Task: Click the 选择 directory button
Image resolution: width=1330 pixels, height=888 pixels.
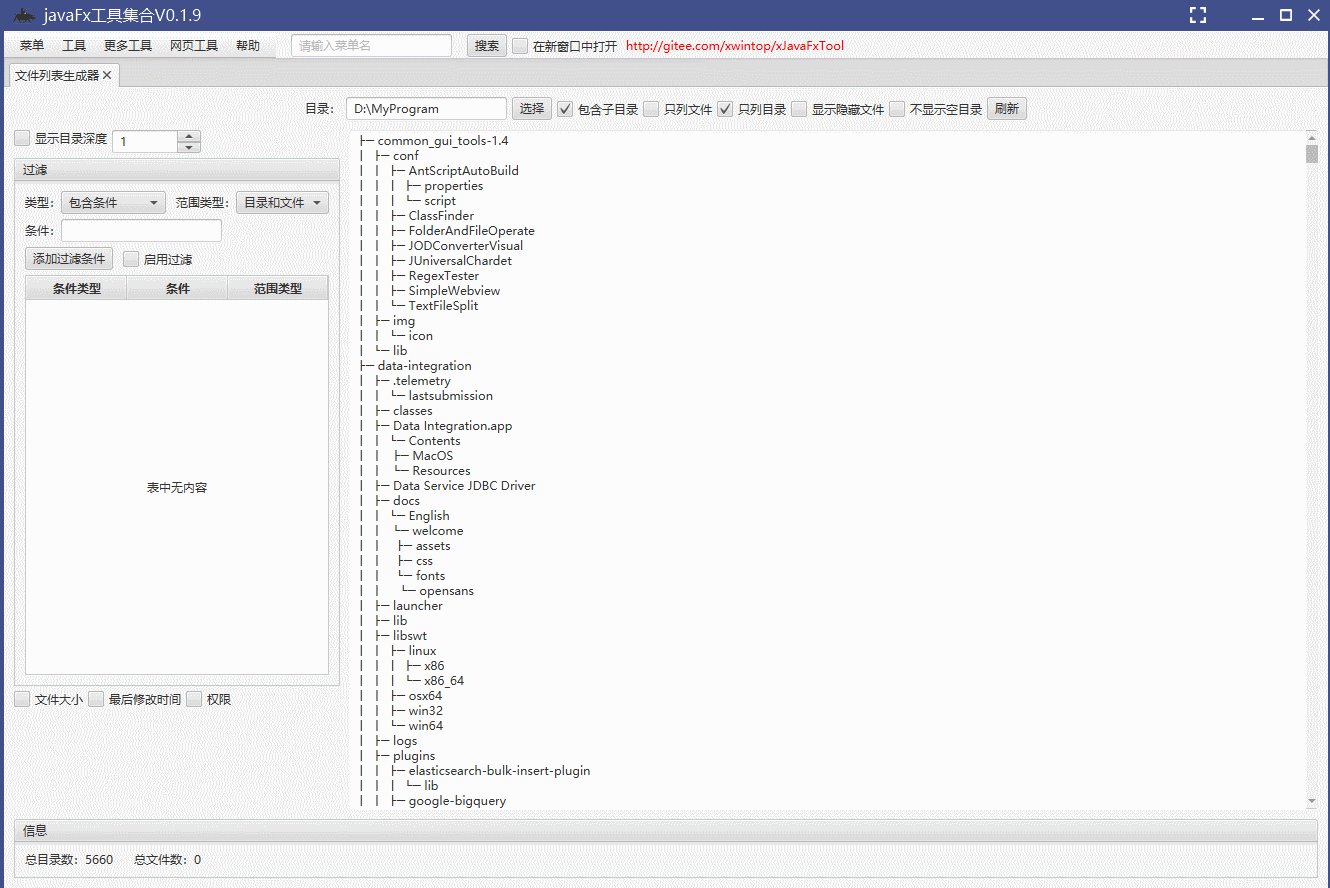Action: pyautogui.click(x=532, y=109)
